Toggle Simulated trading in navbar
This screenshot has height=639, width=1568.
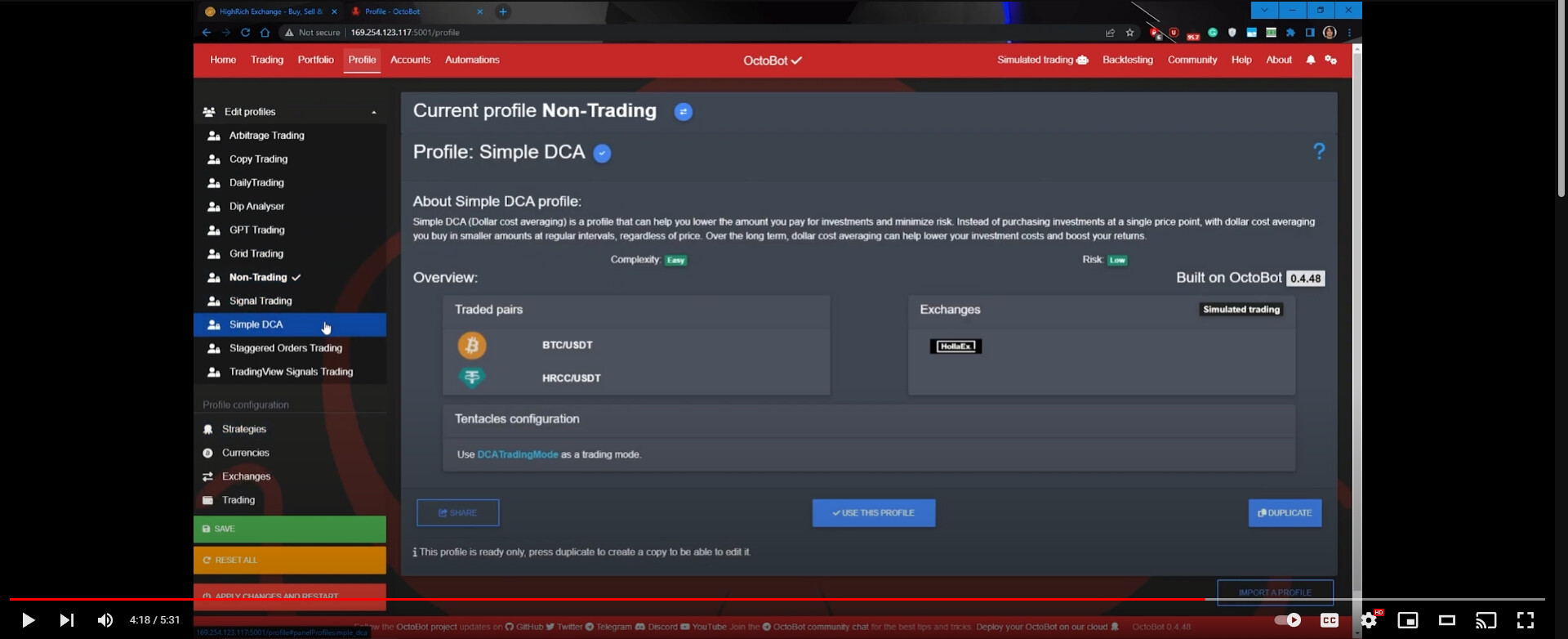(x=1042, y=60)
